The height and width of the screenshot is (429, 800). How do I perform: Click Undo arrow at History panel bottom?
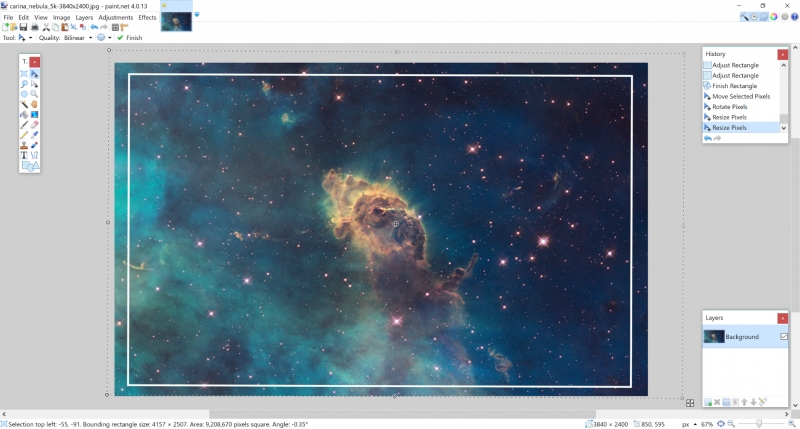click(708, 138)
